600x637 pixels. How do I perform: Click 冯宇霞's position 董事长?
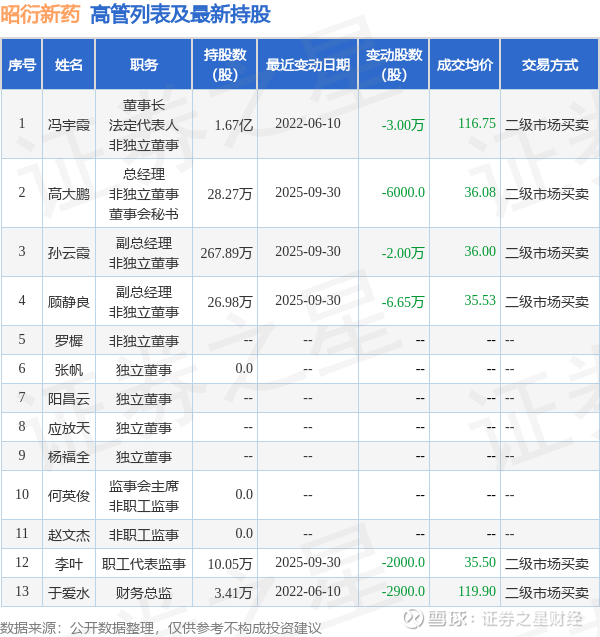pos(143,105)
